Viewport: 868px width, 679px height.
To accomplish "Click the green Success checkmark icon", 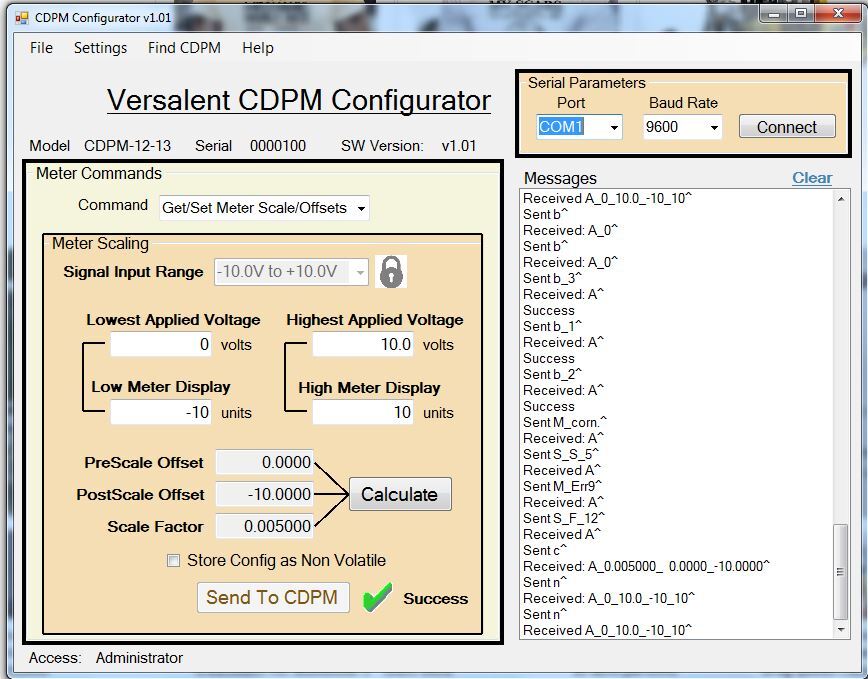I will [378, 597].
